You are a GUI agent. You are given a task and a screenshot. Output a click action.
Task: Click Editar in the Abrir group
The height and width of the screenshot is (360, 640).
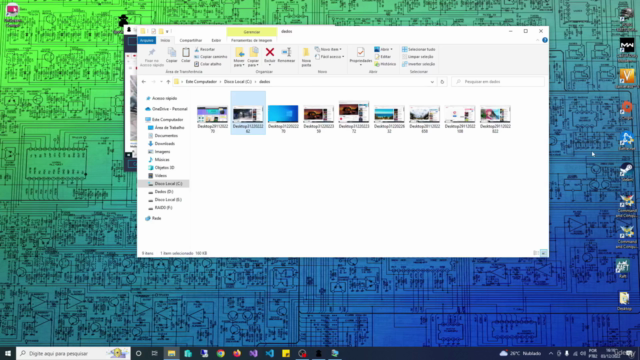pos(383,57)
